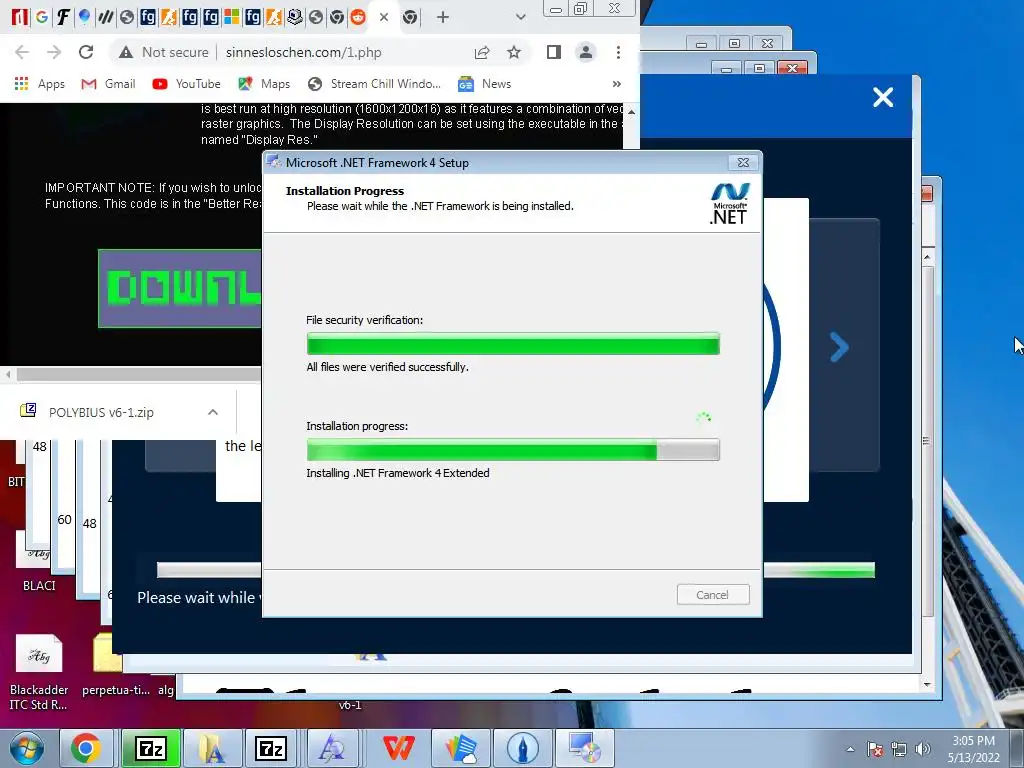Open the pen nib application on taskbar
The width and height of the screenshot is (1024, 768).
[522, 748]
